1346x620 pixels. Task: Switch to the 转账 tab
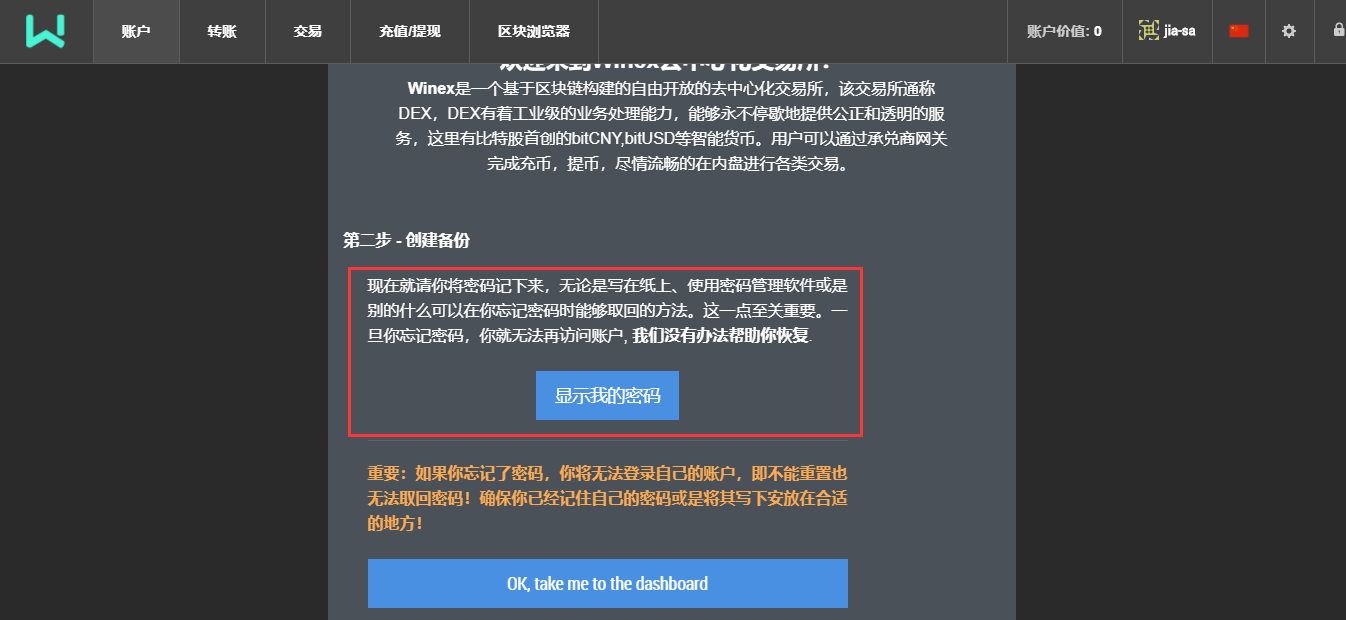pos(222,31)
